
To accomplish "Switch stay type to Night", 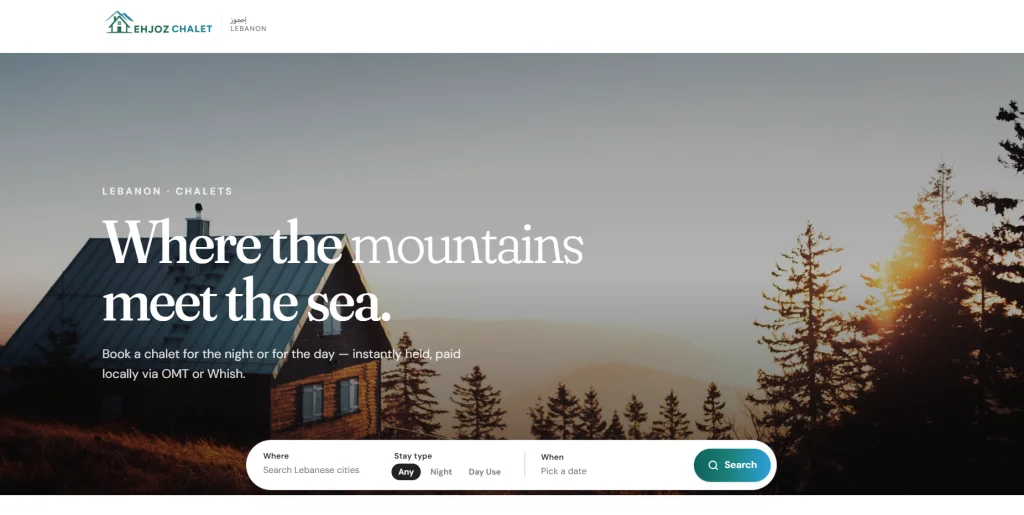I will [x=441, y=472].
